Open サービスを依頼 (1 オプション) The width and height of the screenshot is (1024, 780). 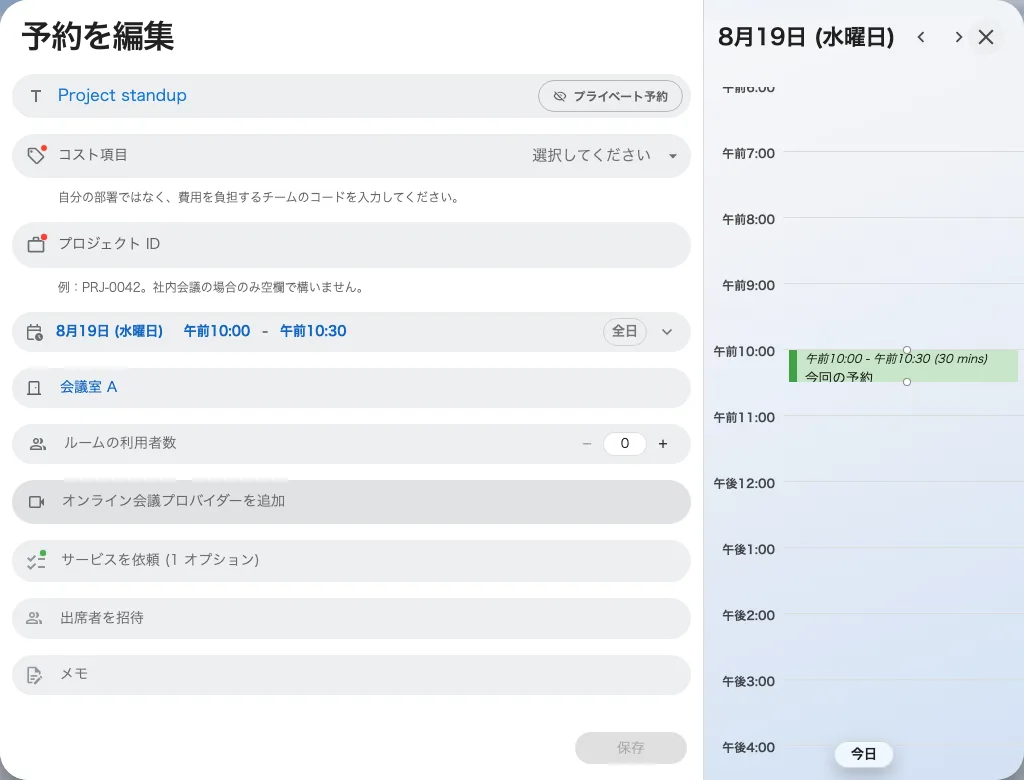pos(351,561)
